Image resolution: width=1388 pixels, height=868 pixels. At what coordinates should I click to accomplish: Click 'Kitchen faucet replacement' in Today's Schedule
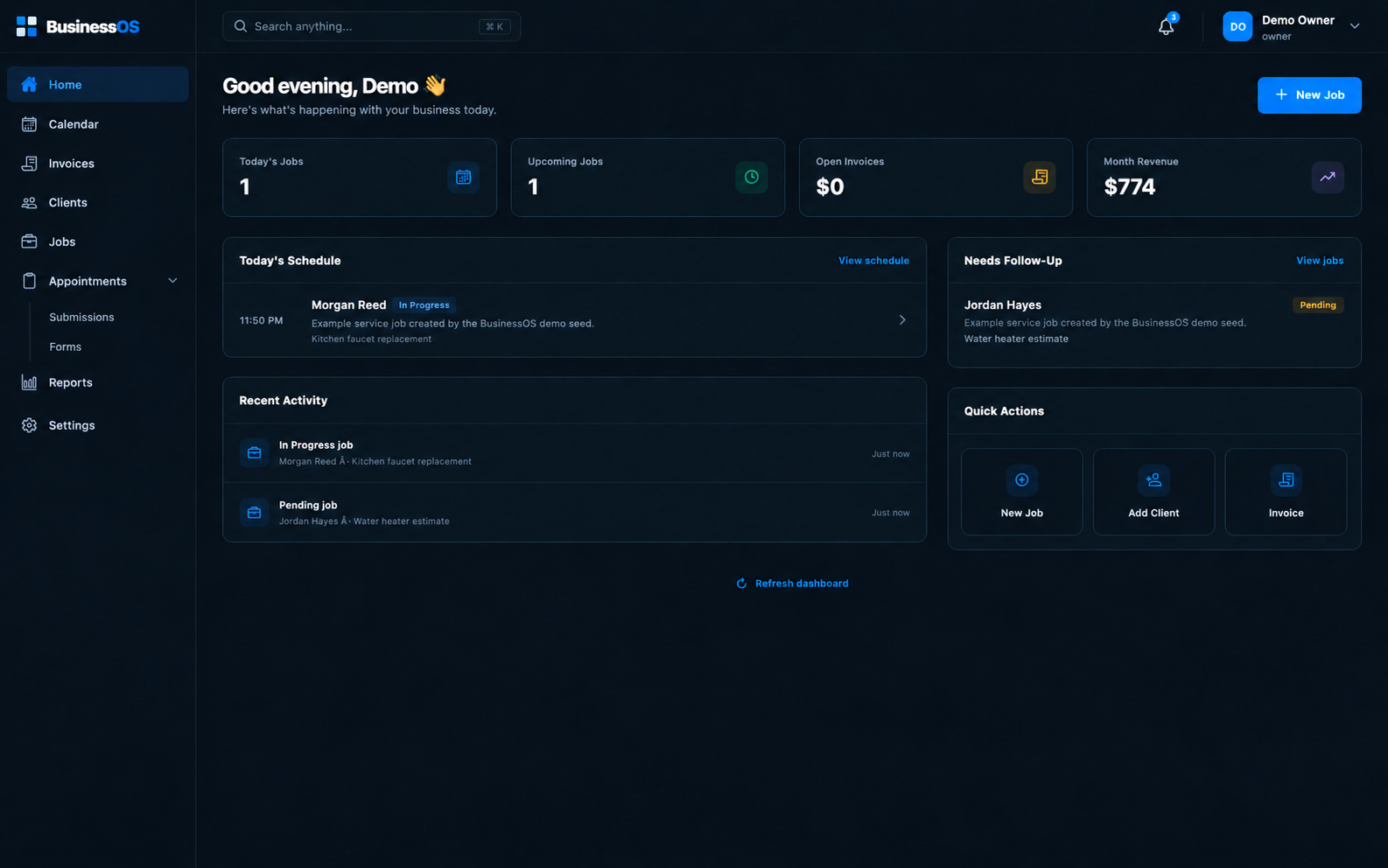tap(371, 339)
